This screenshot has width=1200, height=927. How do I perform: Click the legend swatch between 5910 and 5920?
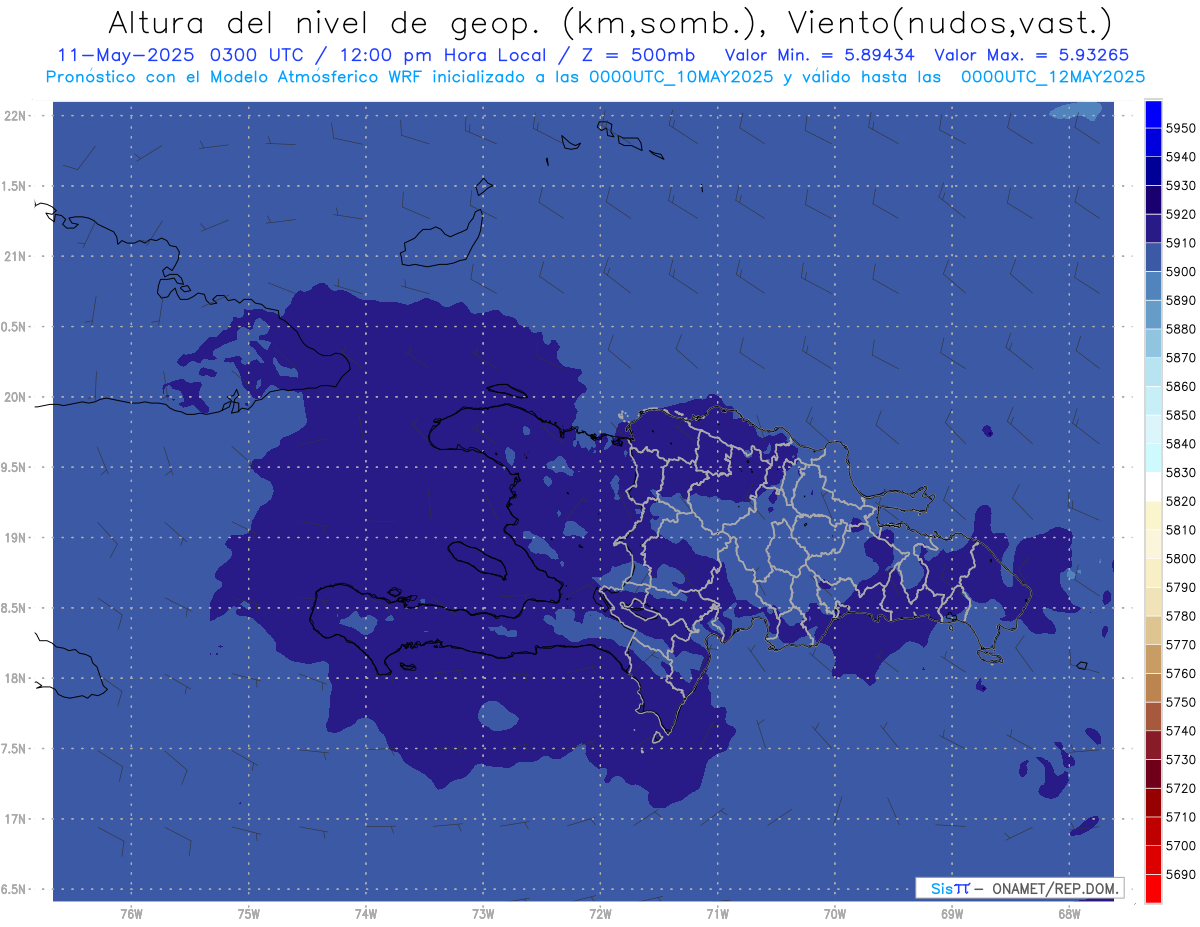1153,229
